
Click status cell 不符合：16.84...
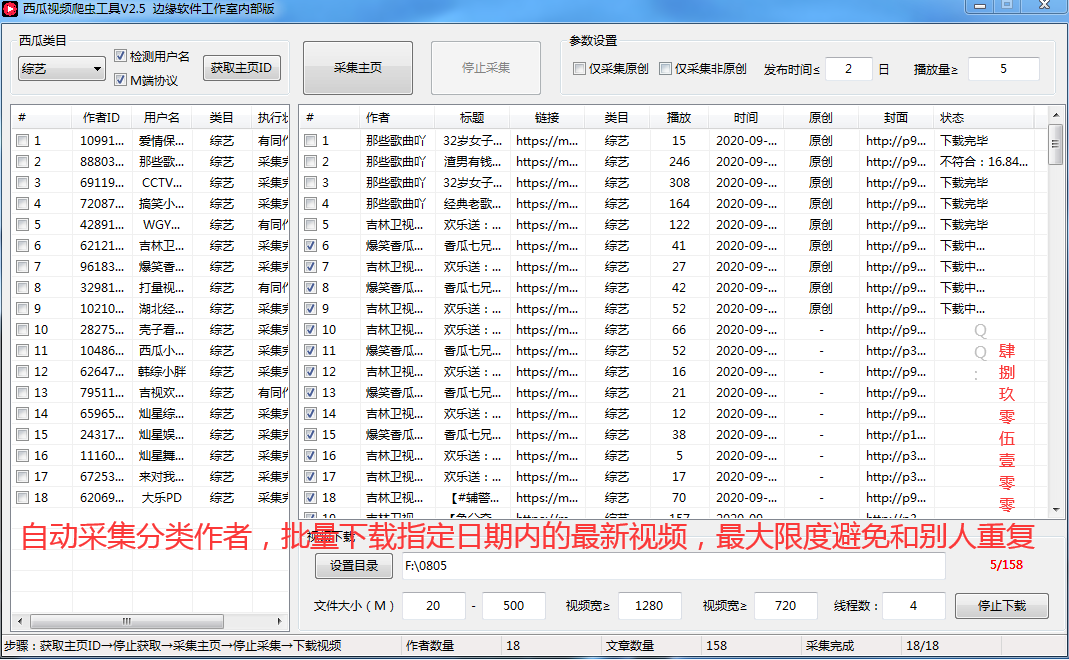coord(984,162)
